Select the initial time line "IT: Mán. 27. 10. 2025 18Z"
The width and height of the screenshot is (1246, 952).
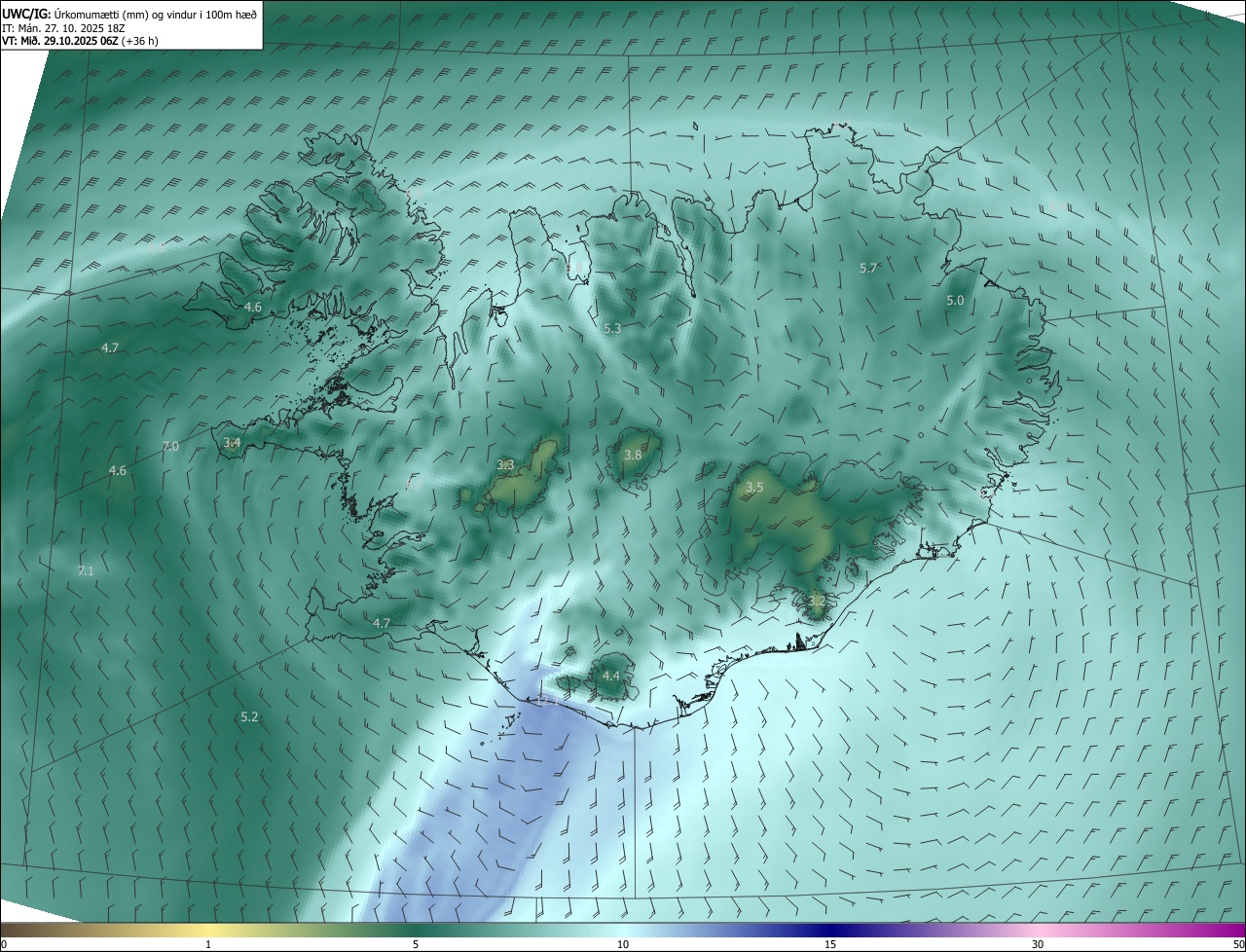(x=65, y=27)
